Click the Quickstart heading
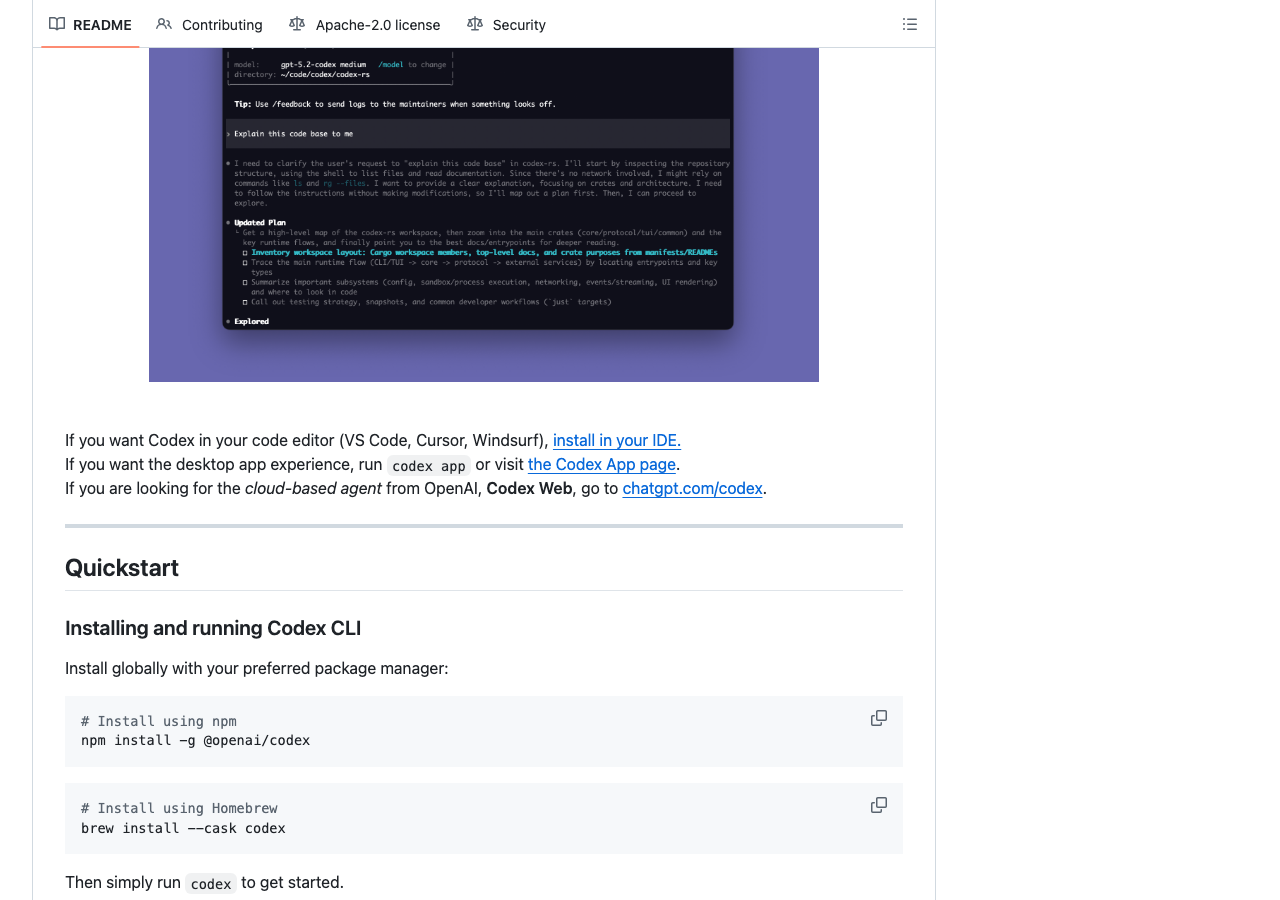 121,567
